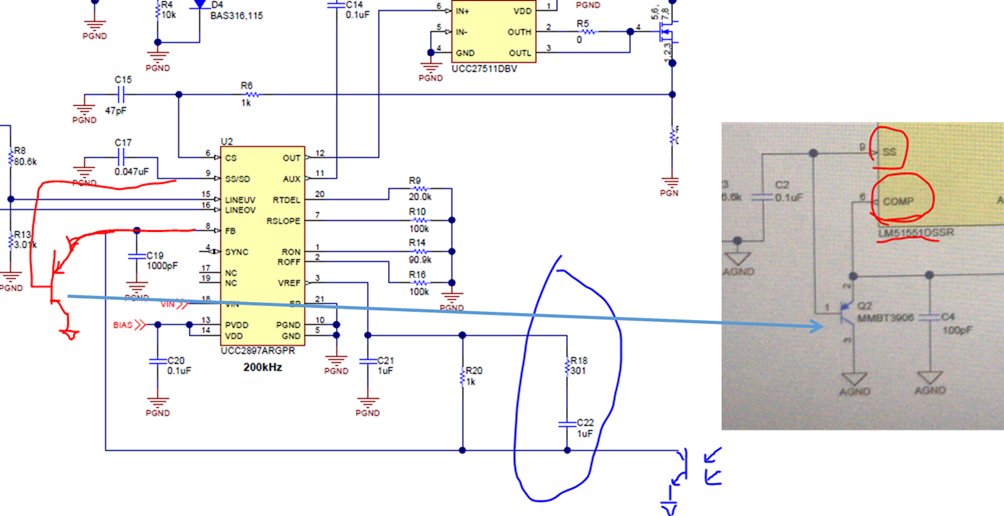1004x516 pixels.
Task: Click the IN- pin label
Action: pos(461,31)
